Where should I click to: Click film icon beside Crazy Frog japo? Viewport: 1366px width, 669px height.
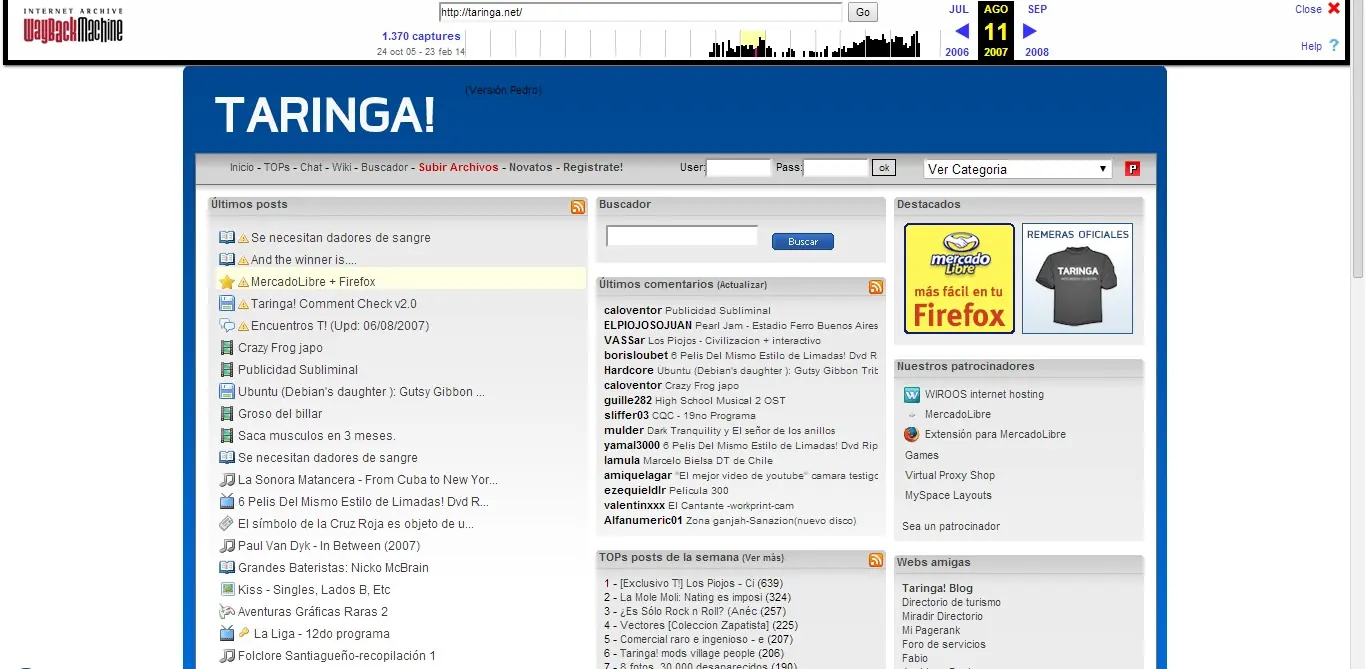click(x=227, y=348)
